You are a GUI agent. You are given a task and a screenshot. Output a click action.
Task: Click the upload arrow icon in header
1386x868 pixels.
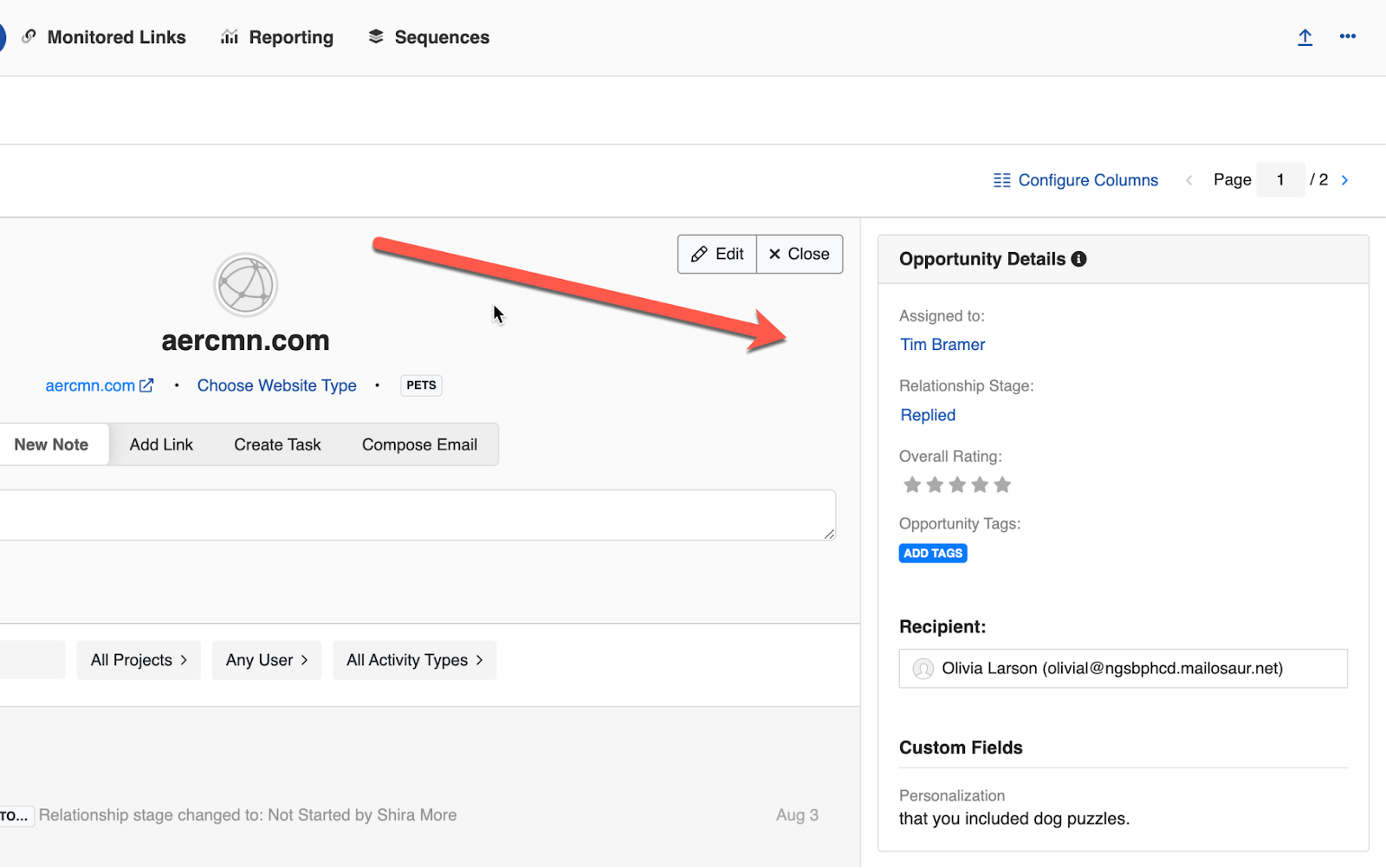tap(1305, 37)
